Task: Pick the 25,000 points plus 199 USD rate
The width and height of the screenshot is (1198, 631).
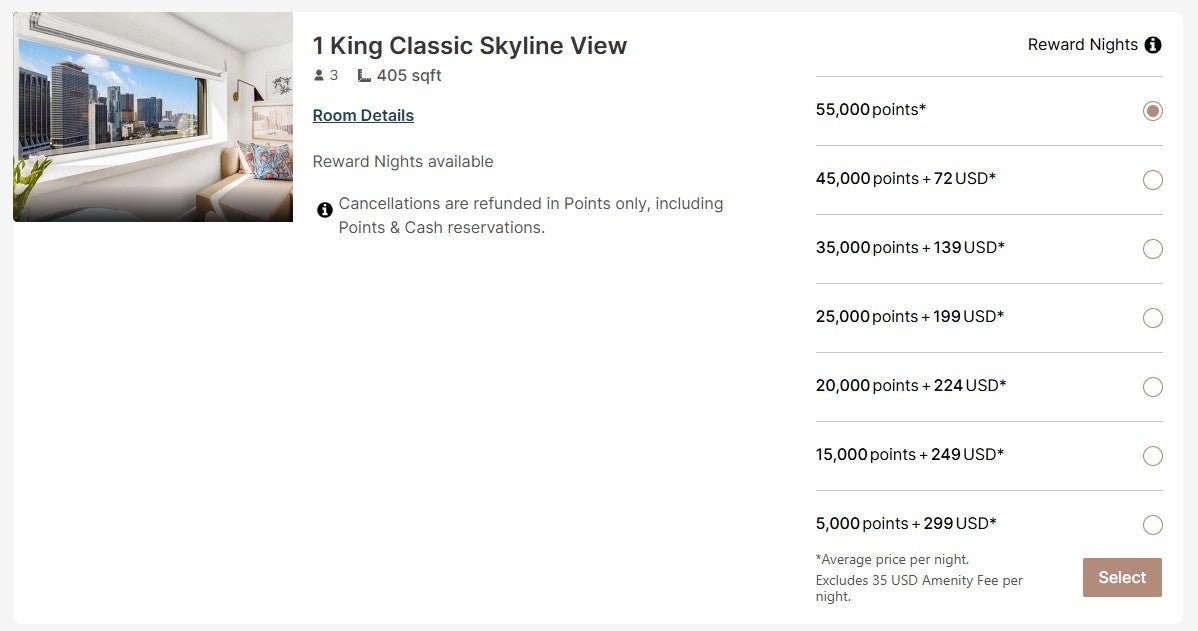Action: pos(1152,318)
